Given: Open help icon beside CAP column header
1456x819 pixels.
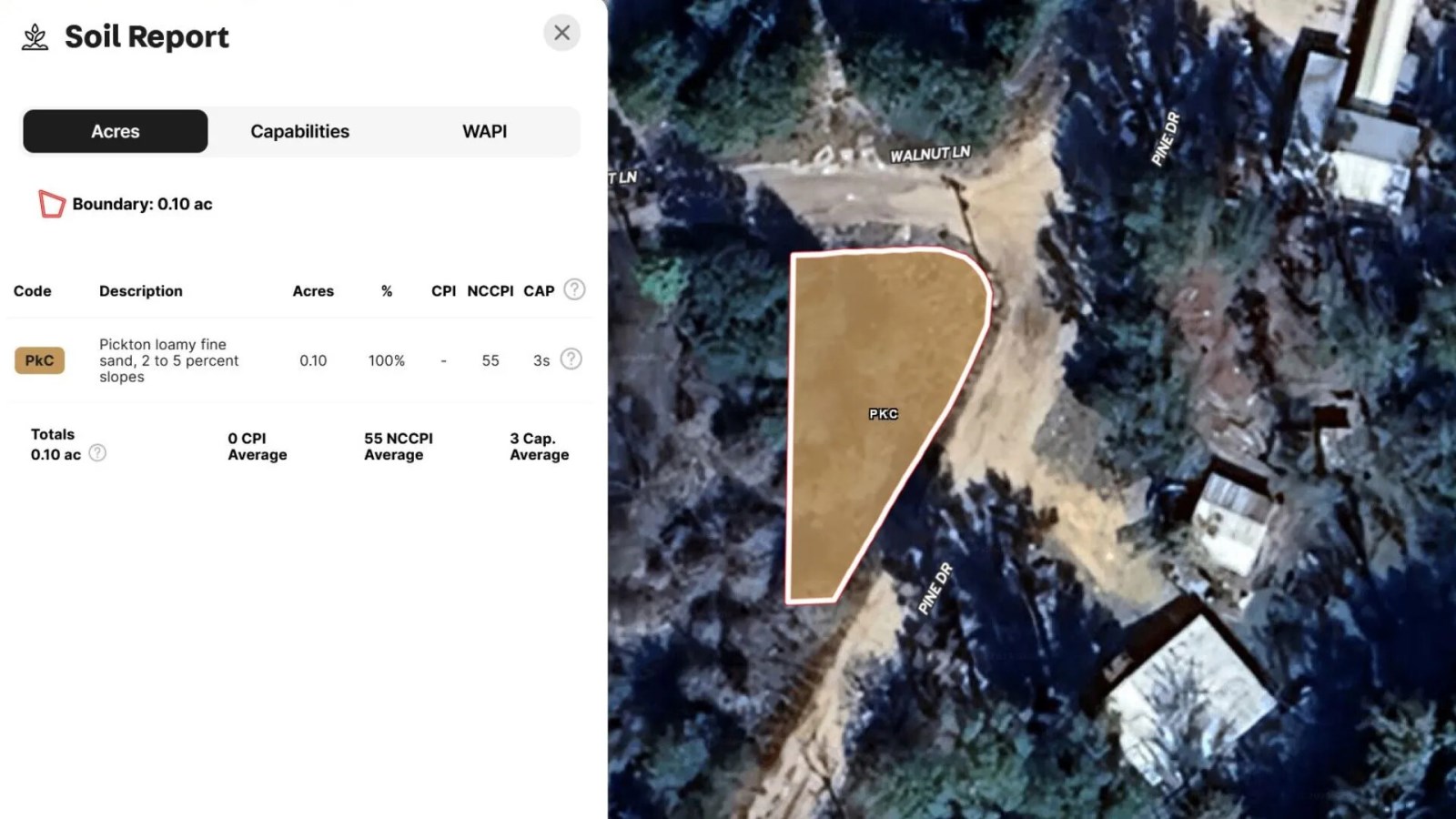Looking at the screenshot, I should pos(574,289).
